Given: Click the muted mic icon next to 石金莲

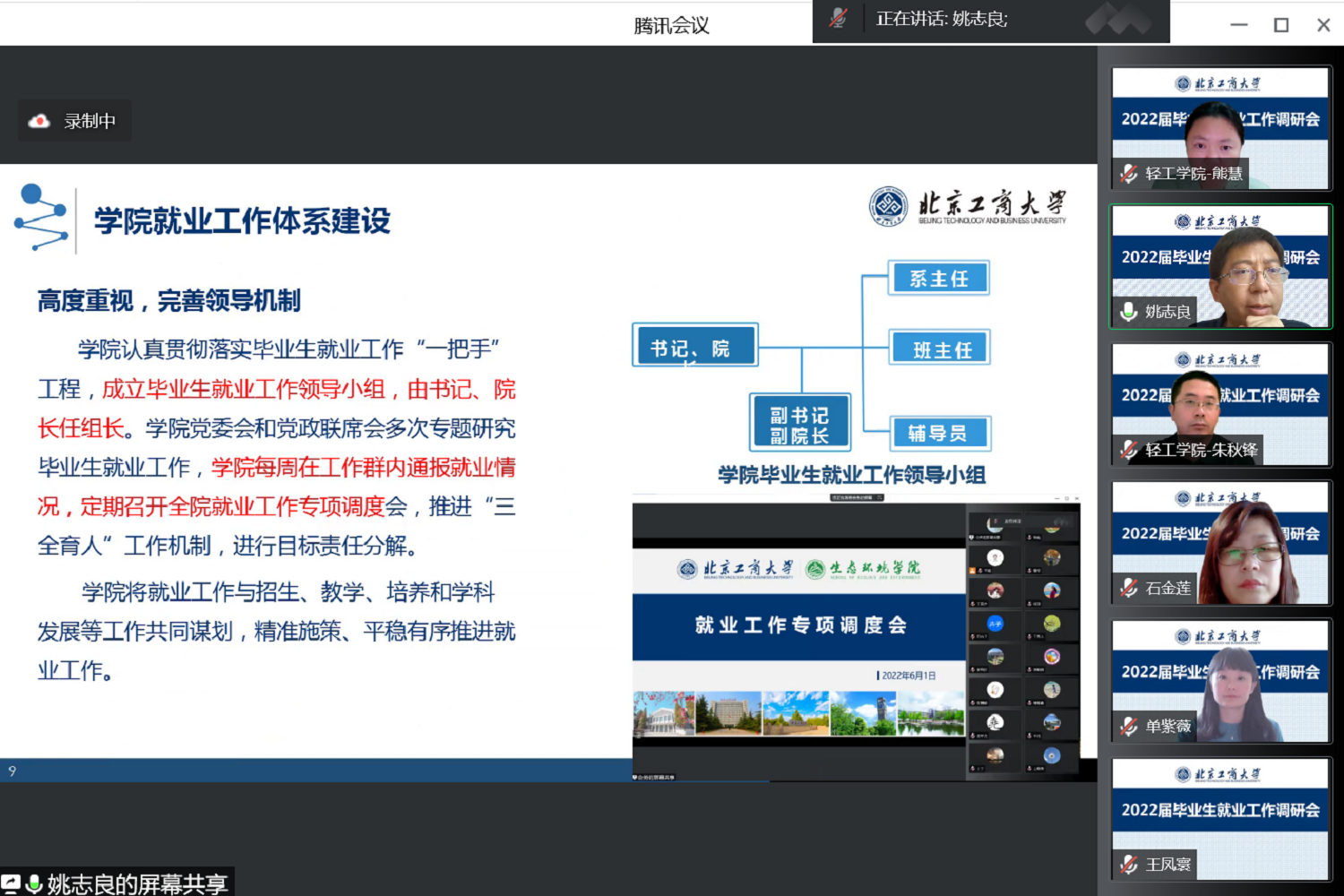Looking at the screenshot, I should [x=1129, y=589].
